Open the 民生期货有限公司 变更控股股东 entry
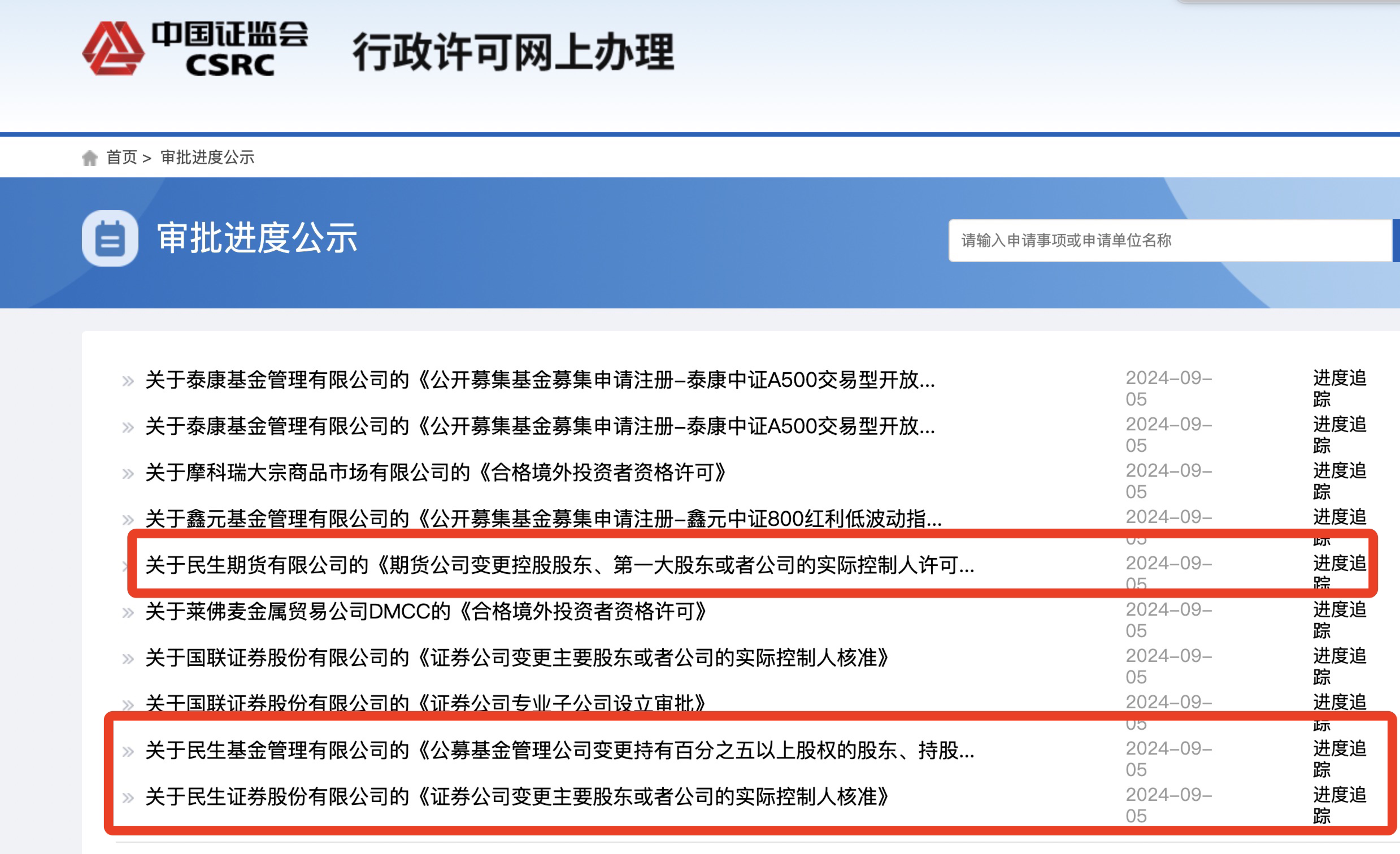This screenshot has width=1400, height=854. point(560,565)
